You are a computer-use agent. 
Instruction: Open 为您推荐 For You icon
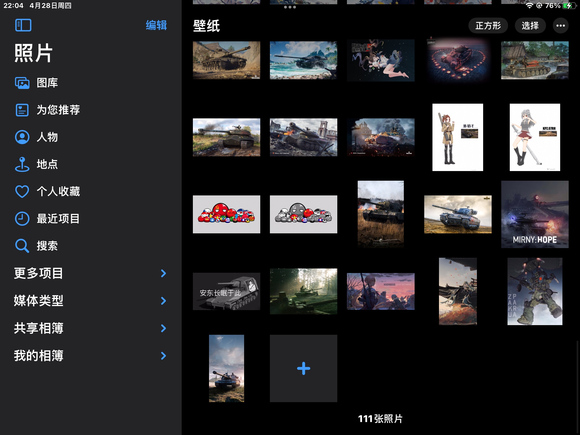[22, 110]
